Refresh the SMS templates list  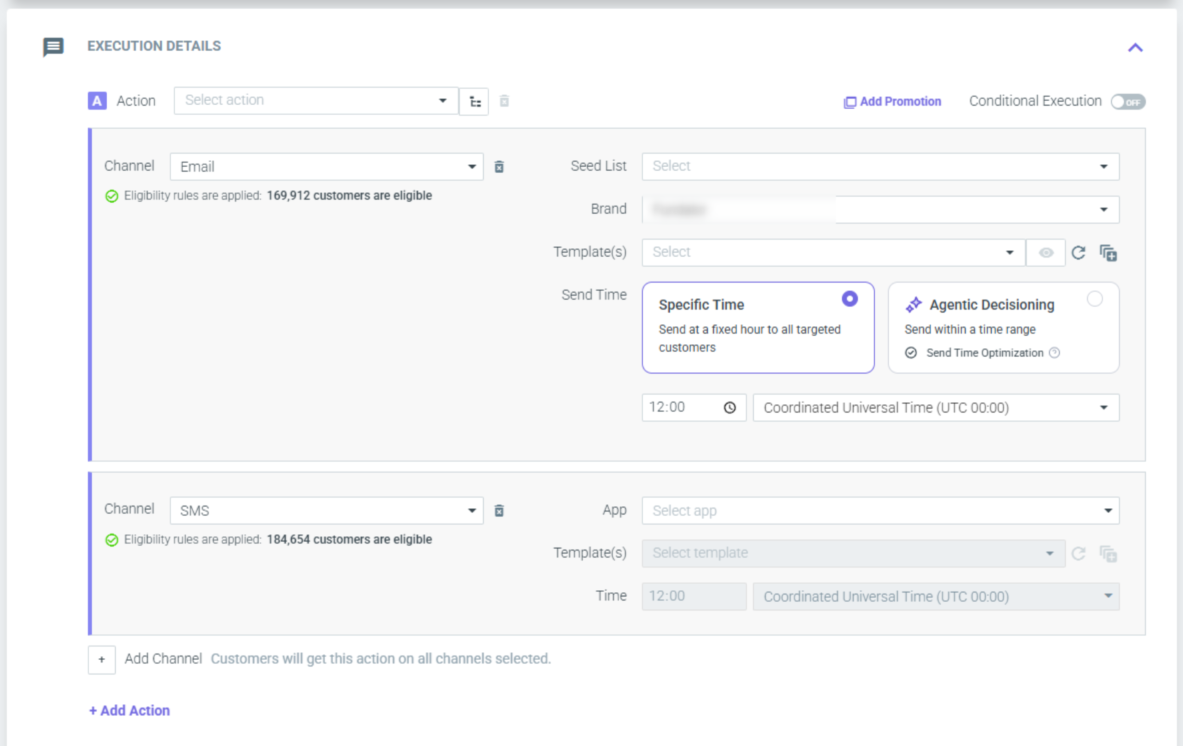(x=1078, y=554)
